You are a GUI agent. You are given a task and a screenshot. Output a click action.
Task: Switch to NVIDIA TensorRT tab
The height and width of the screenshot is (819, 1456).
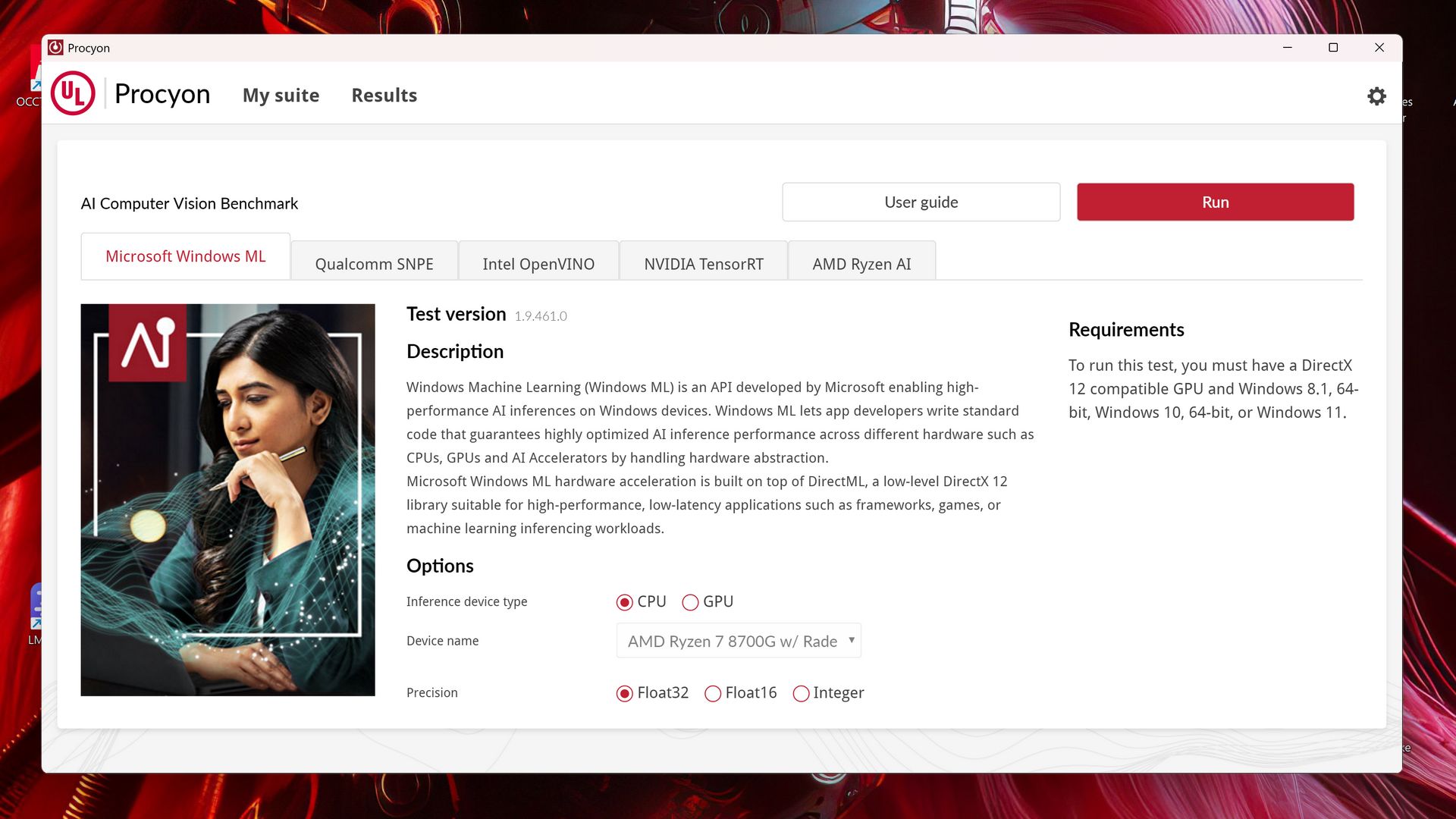pos(703,263)
